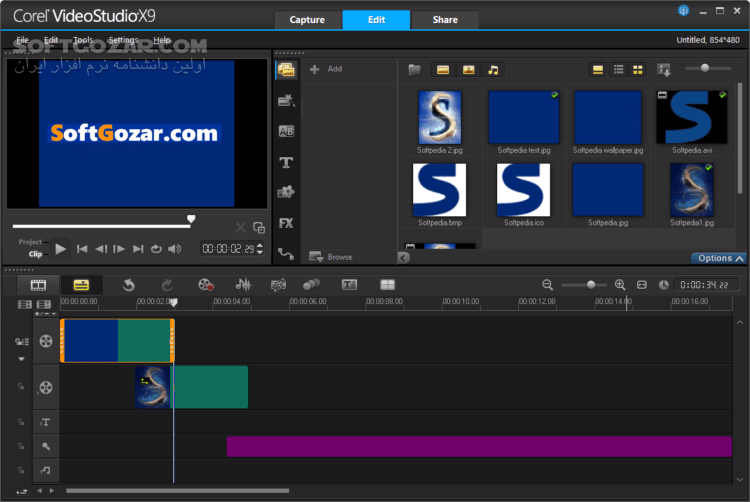Play the preview clip
Screen dimensions: 750x502
click(x=60, y=249)
